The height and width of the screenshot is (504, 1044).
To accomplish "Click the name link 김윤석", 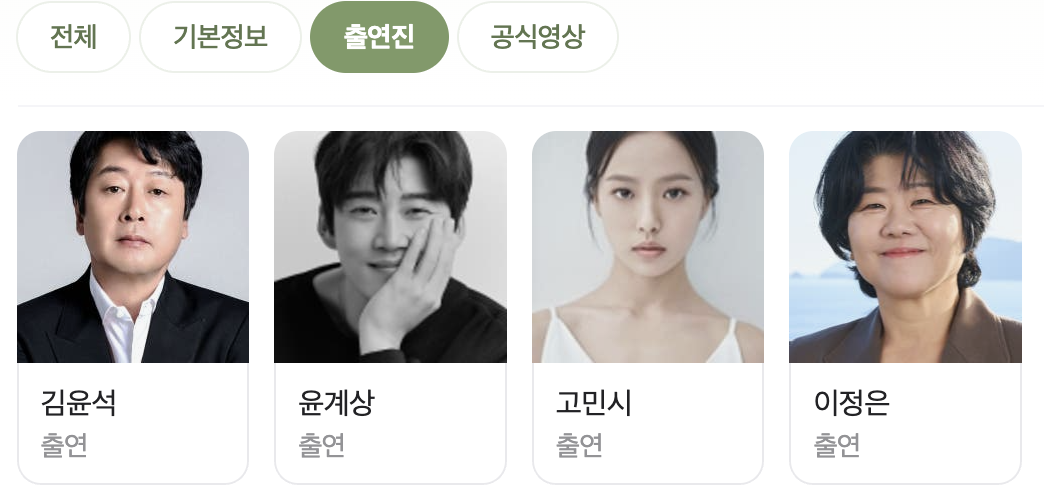I will click(x=79, y=403).
